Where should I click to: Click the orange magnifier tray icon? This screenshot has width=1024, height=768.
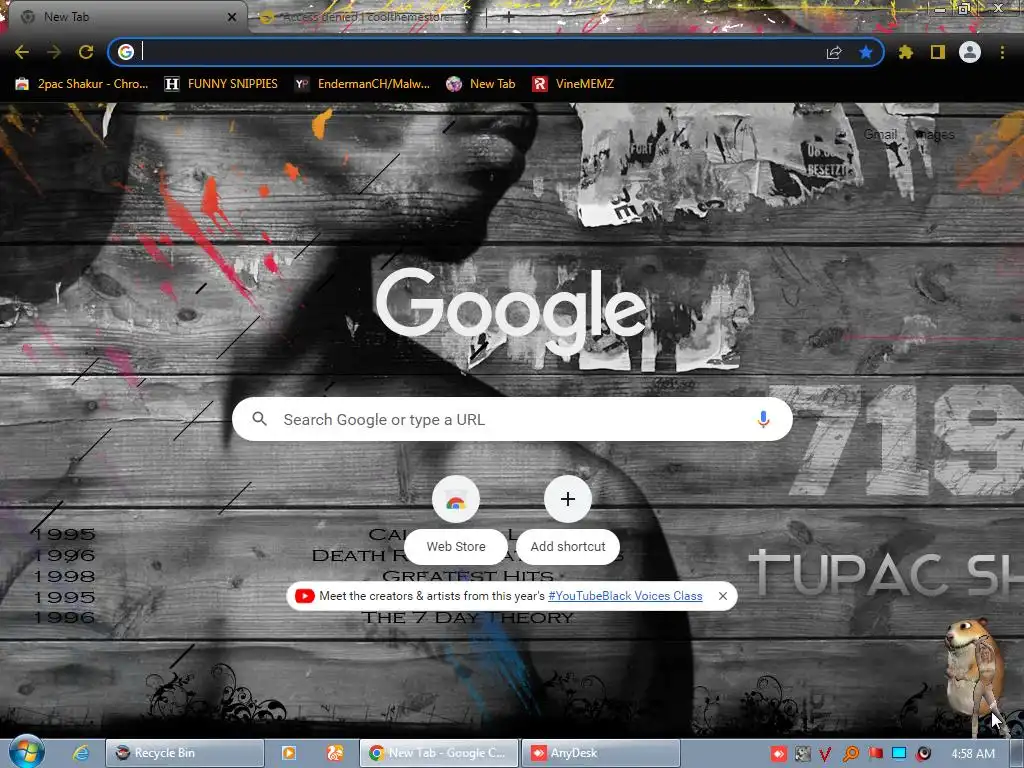coord(850,754)
